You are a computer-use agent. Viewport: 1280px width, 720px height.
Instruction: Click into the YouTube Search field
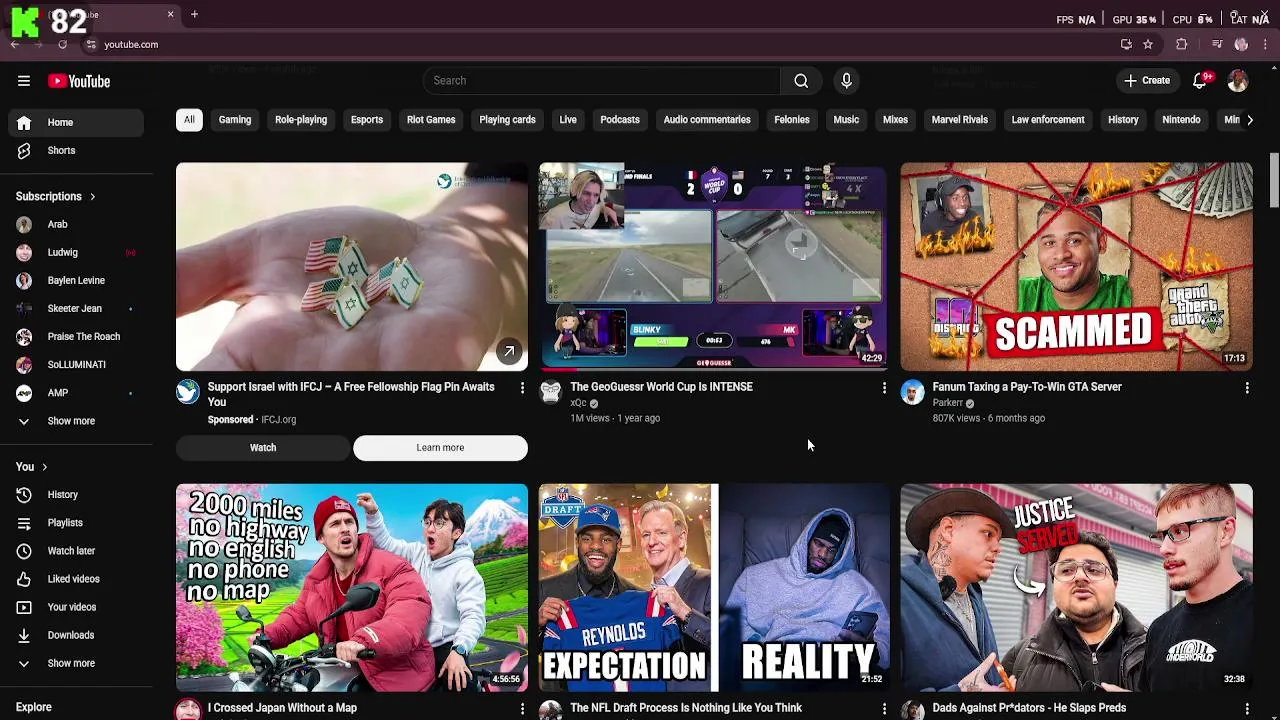click(602, 81)
